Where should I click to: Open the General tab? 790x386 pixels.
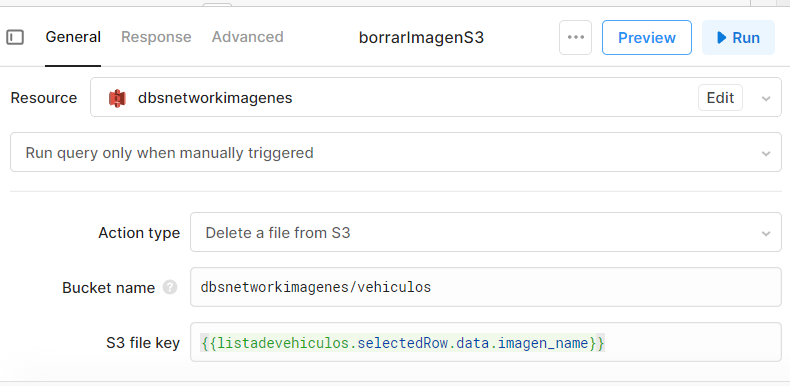(x=73, y=37)
